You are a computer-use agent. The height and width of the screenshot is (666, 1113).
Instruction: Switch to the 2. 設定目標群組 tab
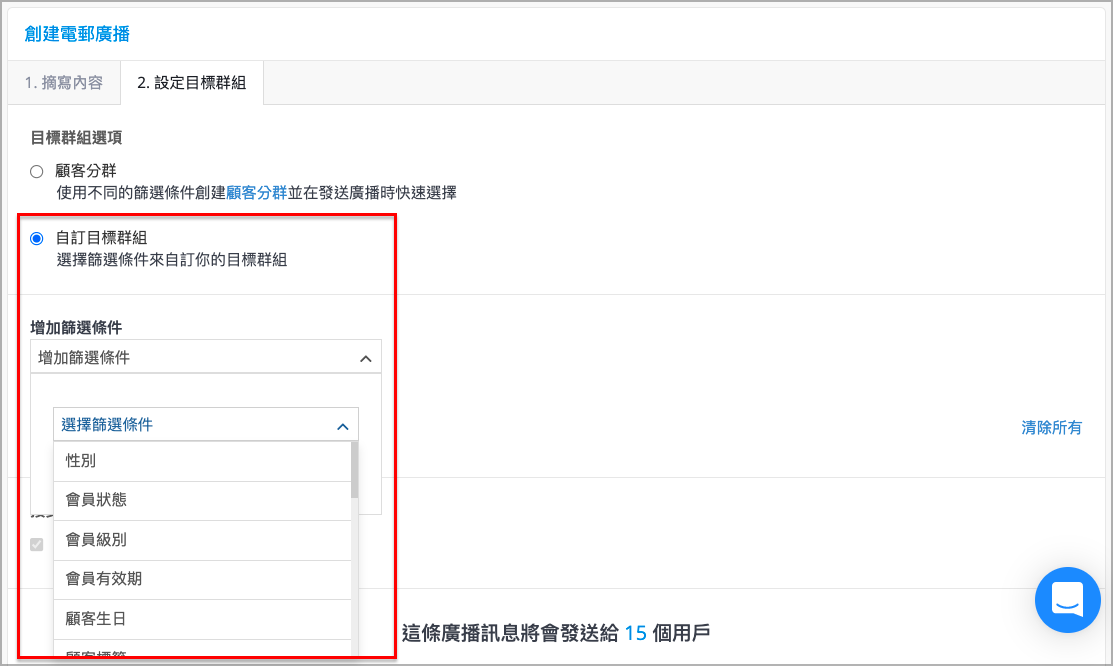(x=192, y=82)
